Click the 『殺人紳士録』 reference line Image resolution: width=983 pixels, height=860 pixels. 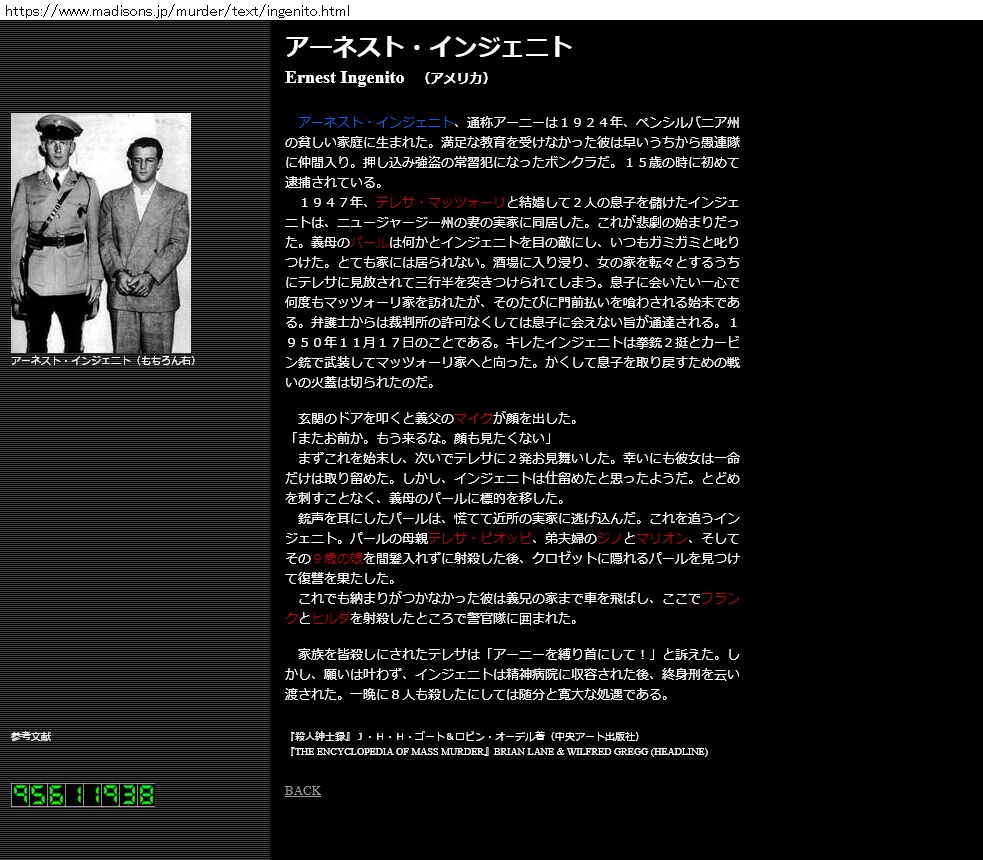[463, 737]
